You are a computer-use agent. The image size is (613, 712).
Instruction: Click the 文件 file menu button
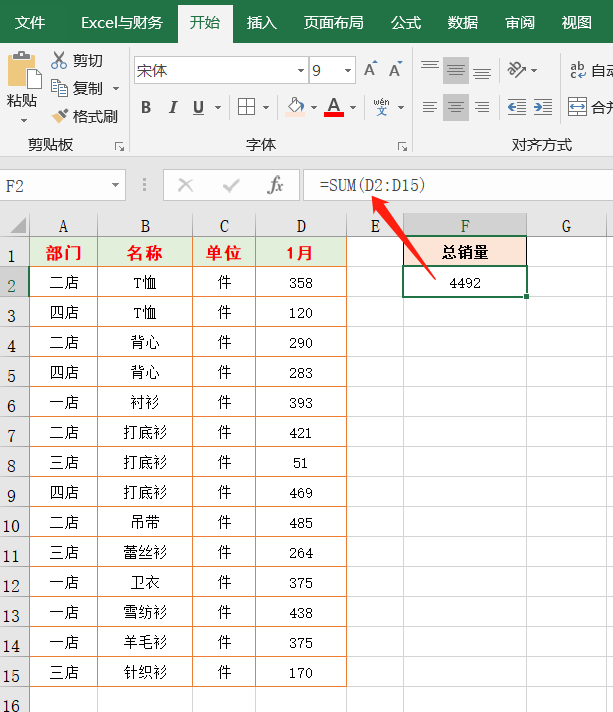pos(30,22)
